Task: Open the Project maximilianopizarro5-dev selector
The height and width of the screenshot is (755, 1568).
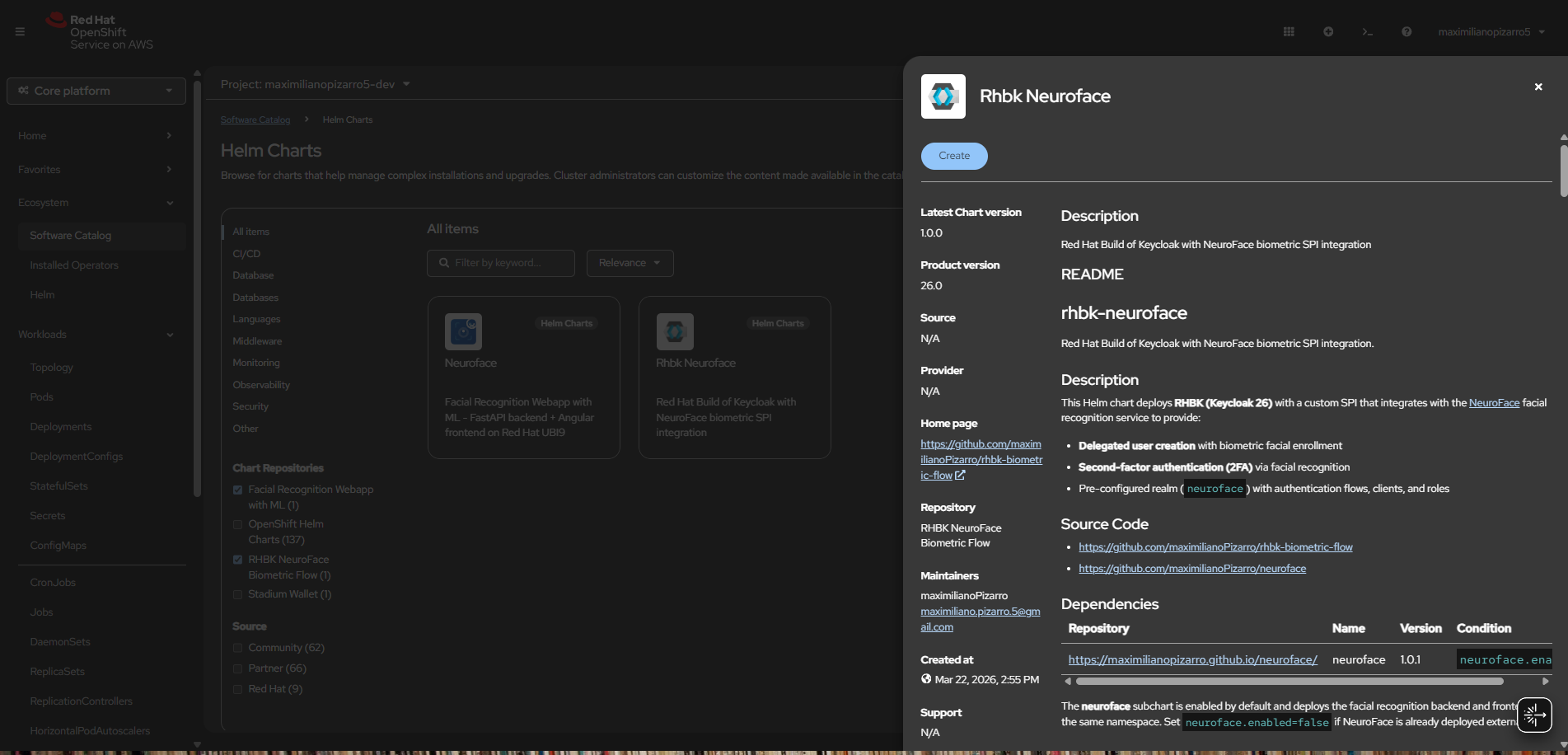Action: coord(315,84)
